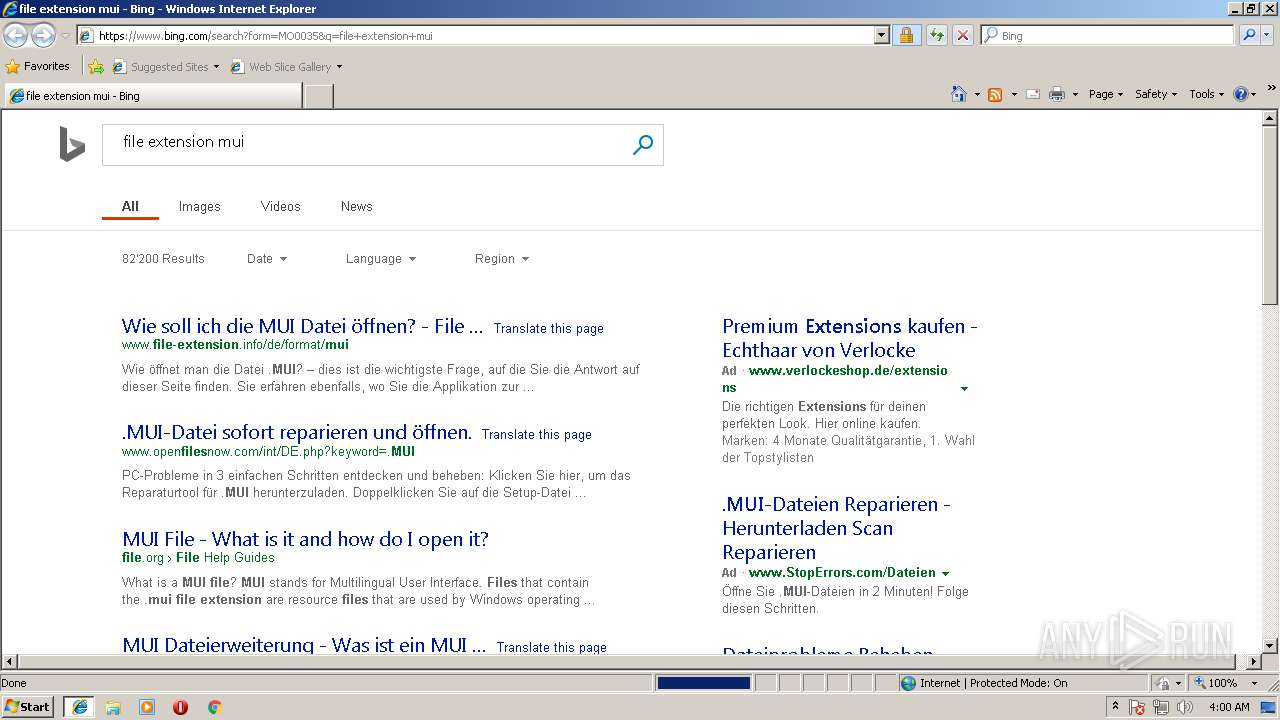Expand the Suggested Sites dropdown
This screenshot has width=1280, height=720.
click(x=216, y=67)
